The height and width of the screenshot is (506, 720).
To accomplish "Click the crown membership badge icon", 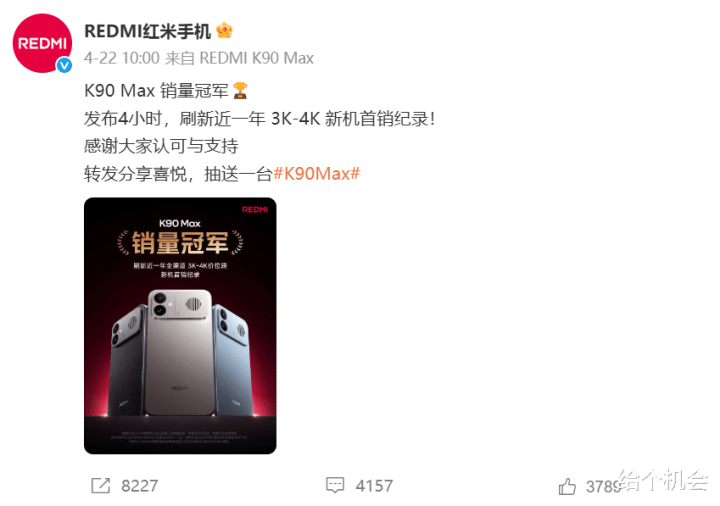I will tap(224, 31).
